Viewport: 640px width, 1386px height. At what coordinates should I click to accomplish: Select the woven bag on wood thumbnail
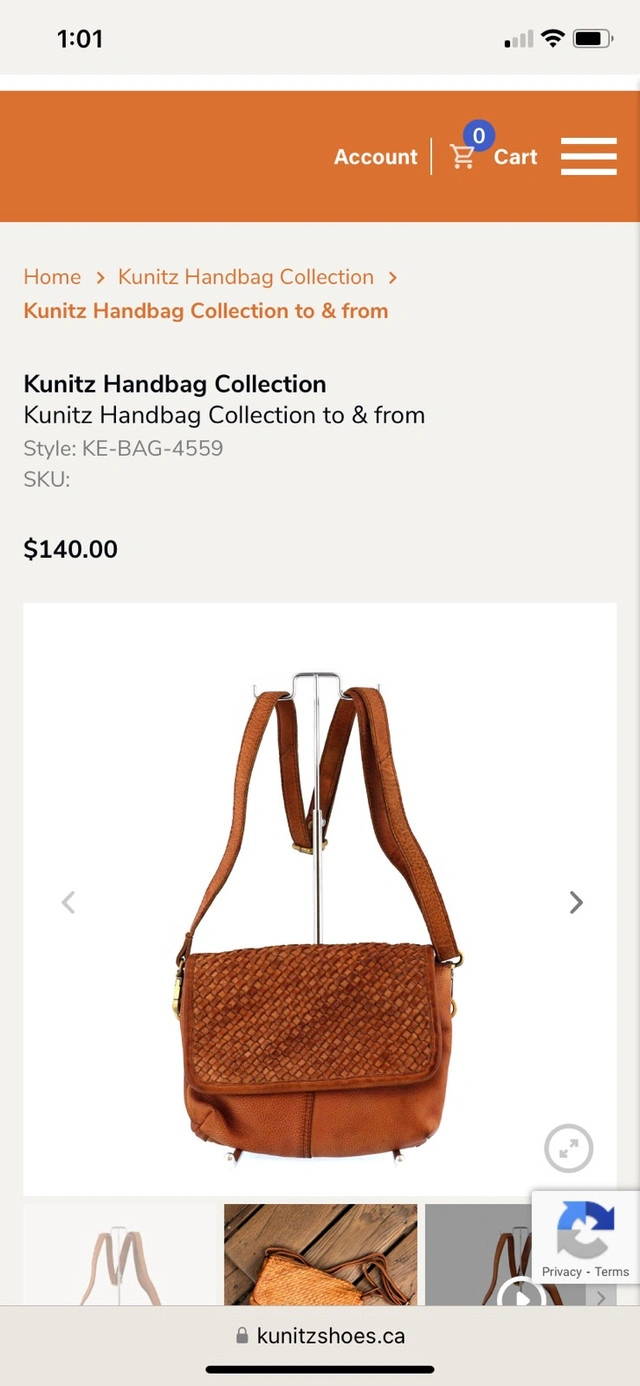click(320, 1254)
